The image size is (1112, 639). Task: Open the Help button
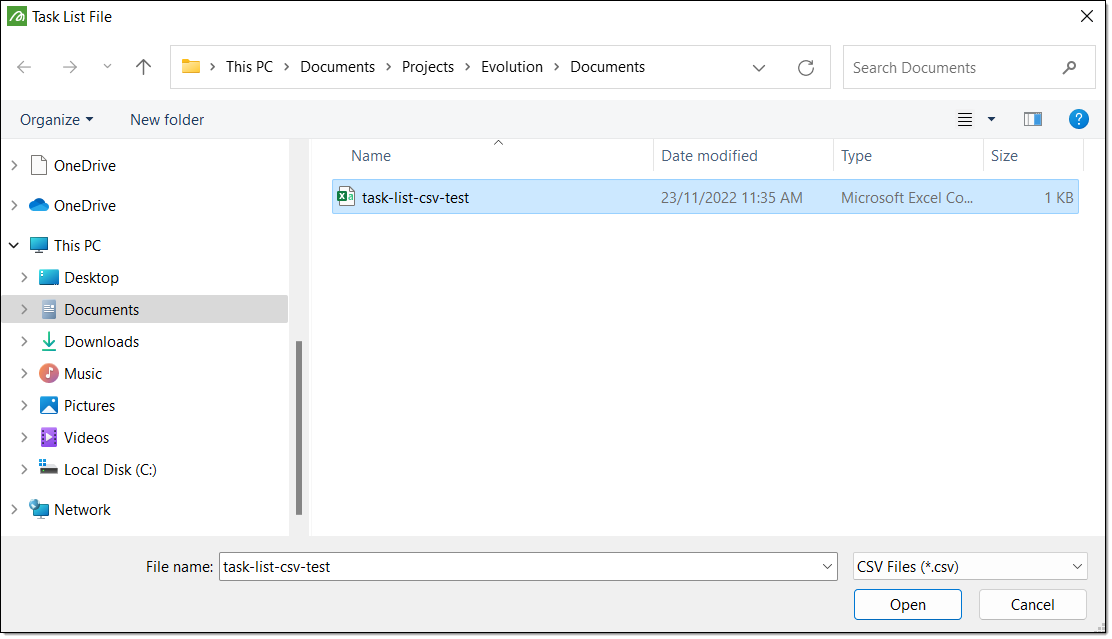1078,119
